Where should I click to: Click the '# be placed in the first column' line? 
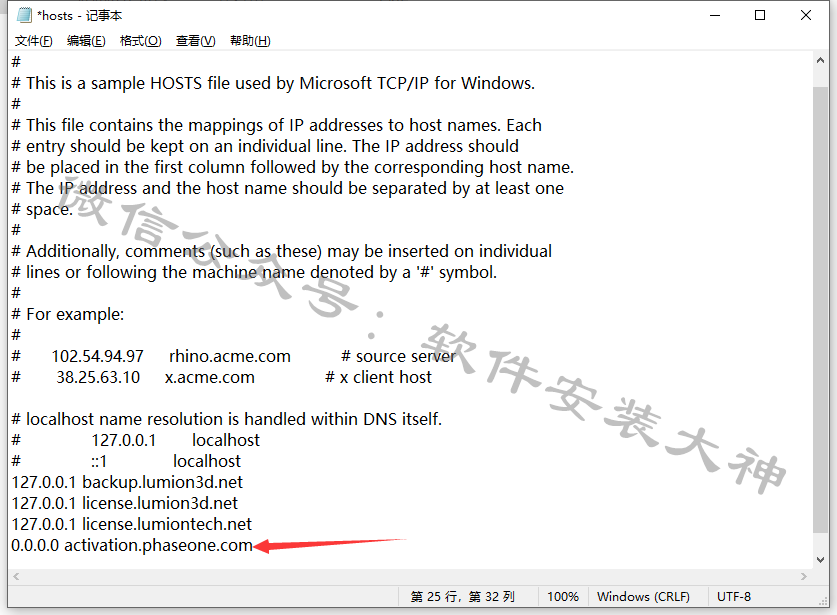click(293, 167)
